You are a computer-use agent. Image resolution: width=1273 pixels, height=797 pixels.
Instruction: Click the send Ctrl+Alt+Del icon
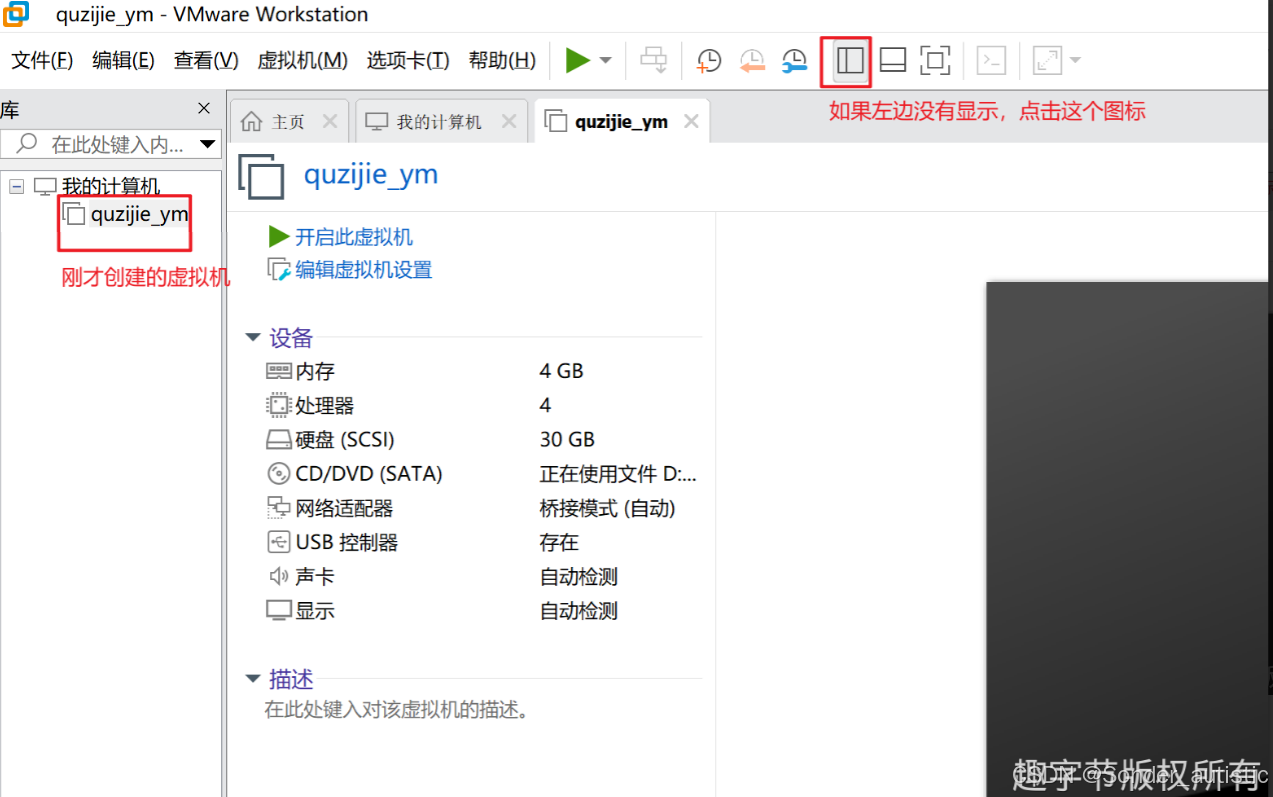click(x=653, y=60)
